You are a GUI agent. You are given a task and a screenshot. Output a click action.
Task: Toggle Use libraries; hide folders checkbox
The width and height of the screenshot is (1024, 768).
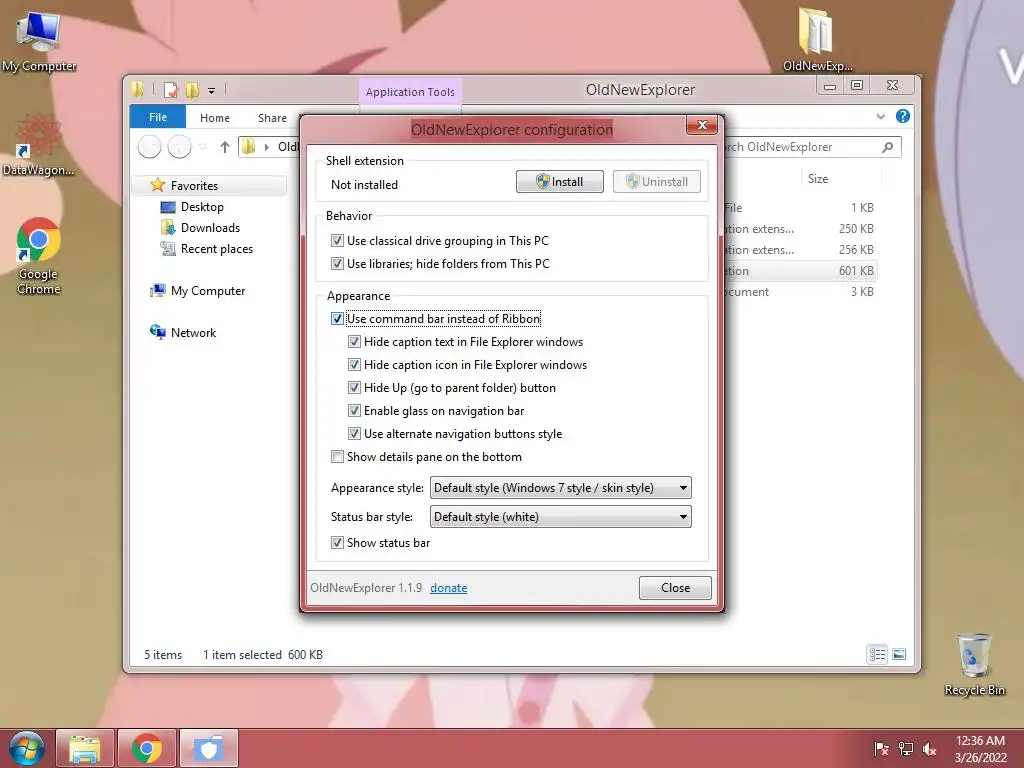[x=337, y=264]
